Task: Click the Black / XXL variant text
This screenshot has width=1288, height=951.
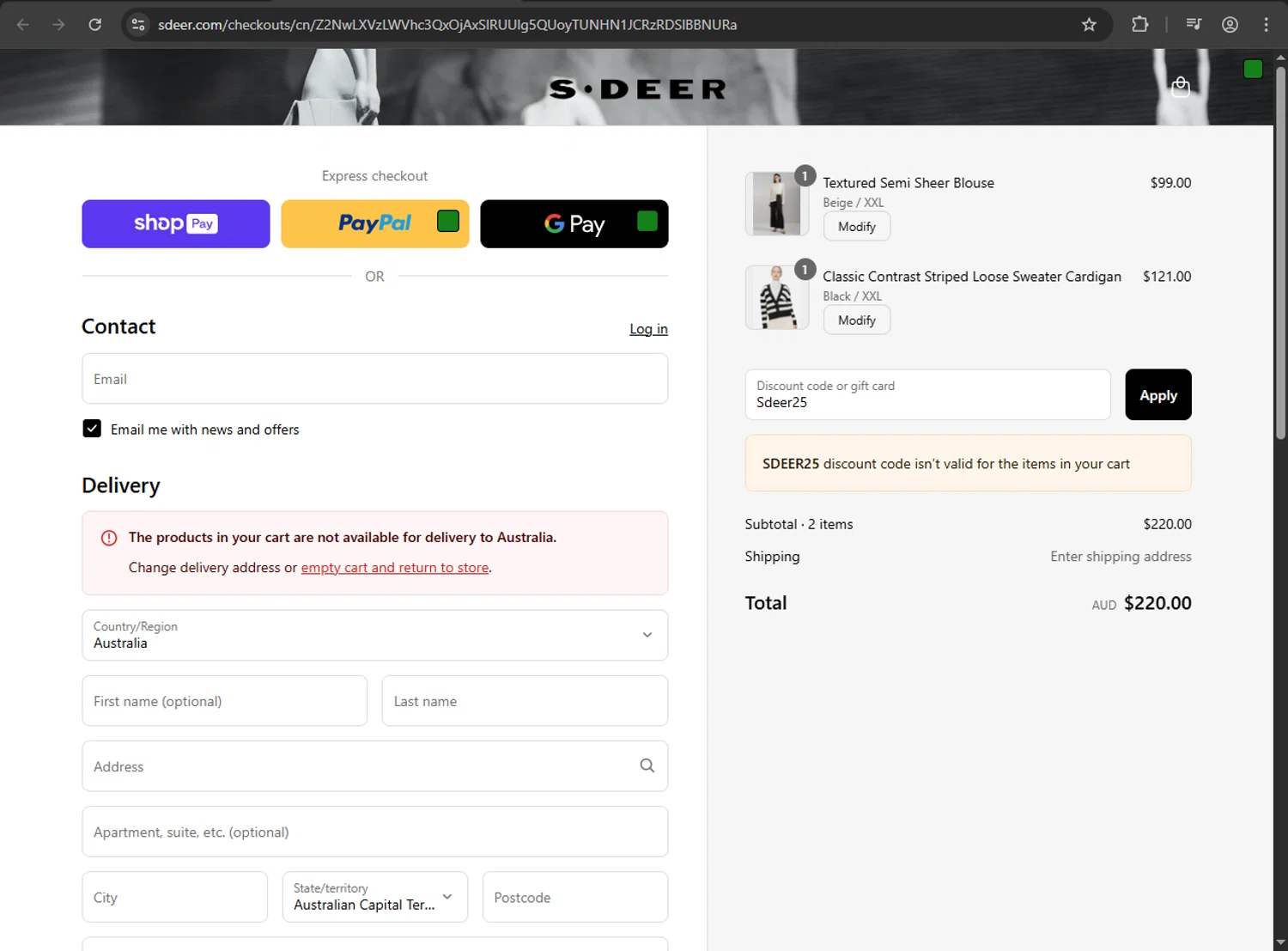Action: [852, 296]
